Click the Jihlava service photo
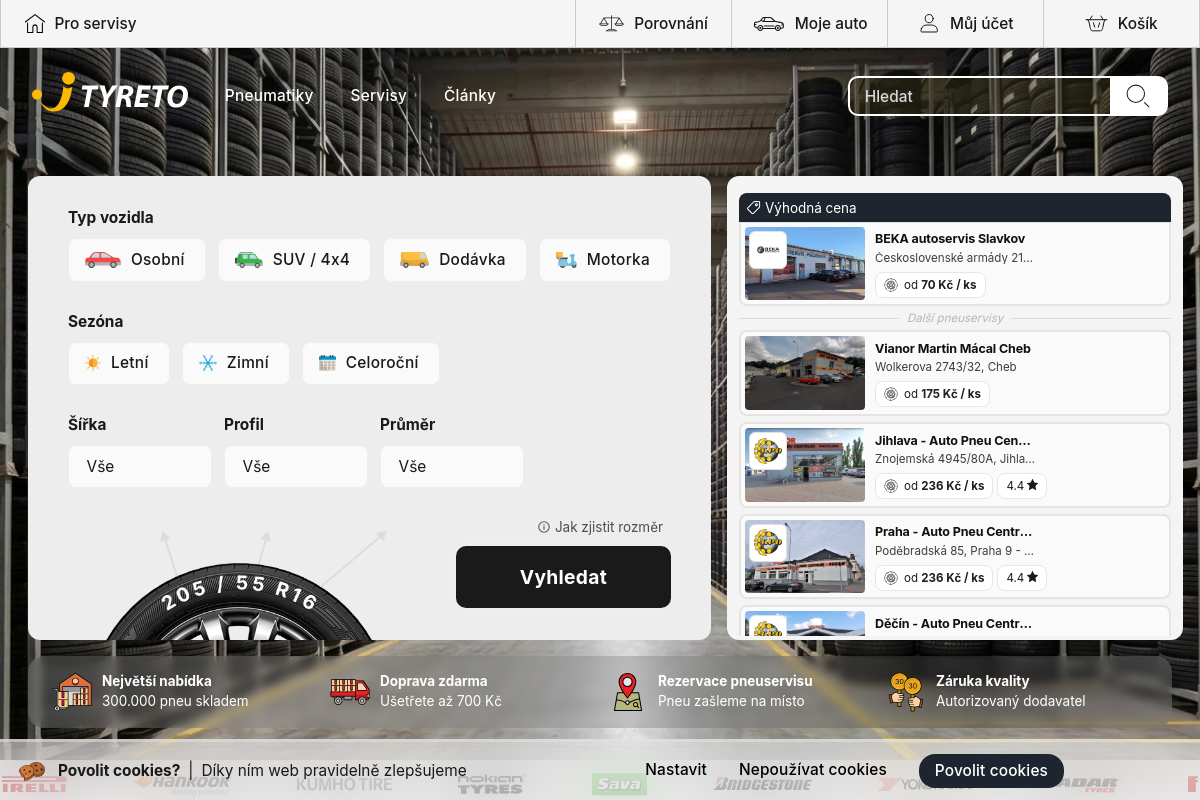Viewport: 1200px width, 800px height. click(805, 465)
